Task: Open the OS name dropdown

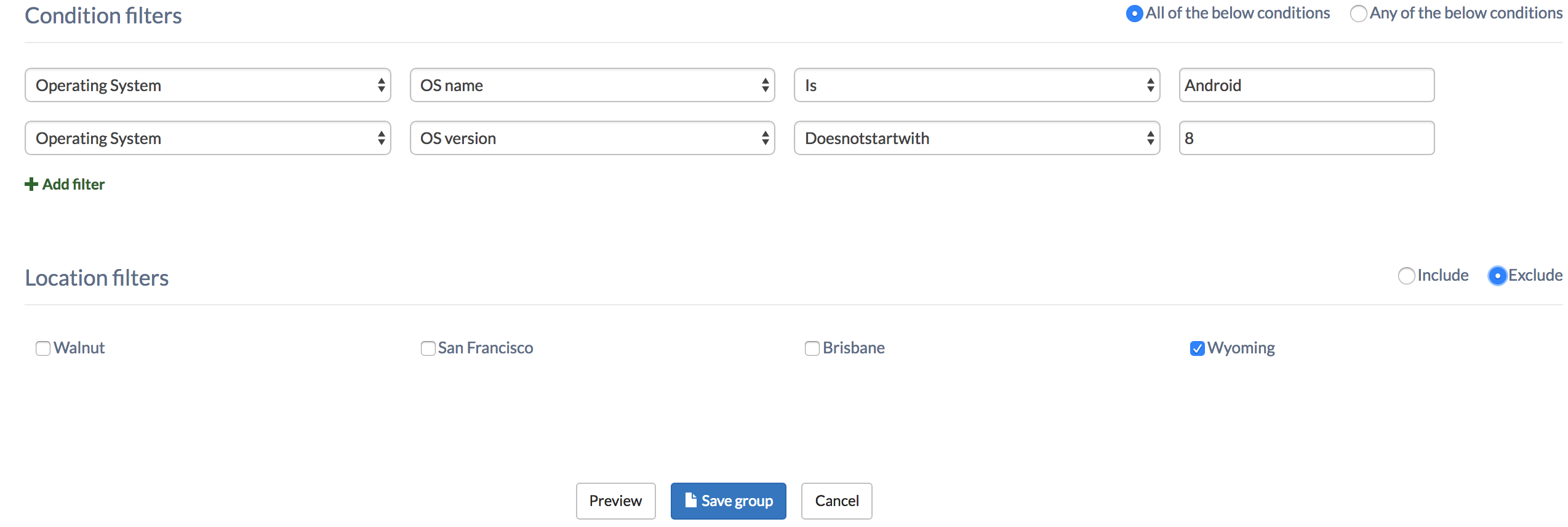Action: click(592, 85)
